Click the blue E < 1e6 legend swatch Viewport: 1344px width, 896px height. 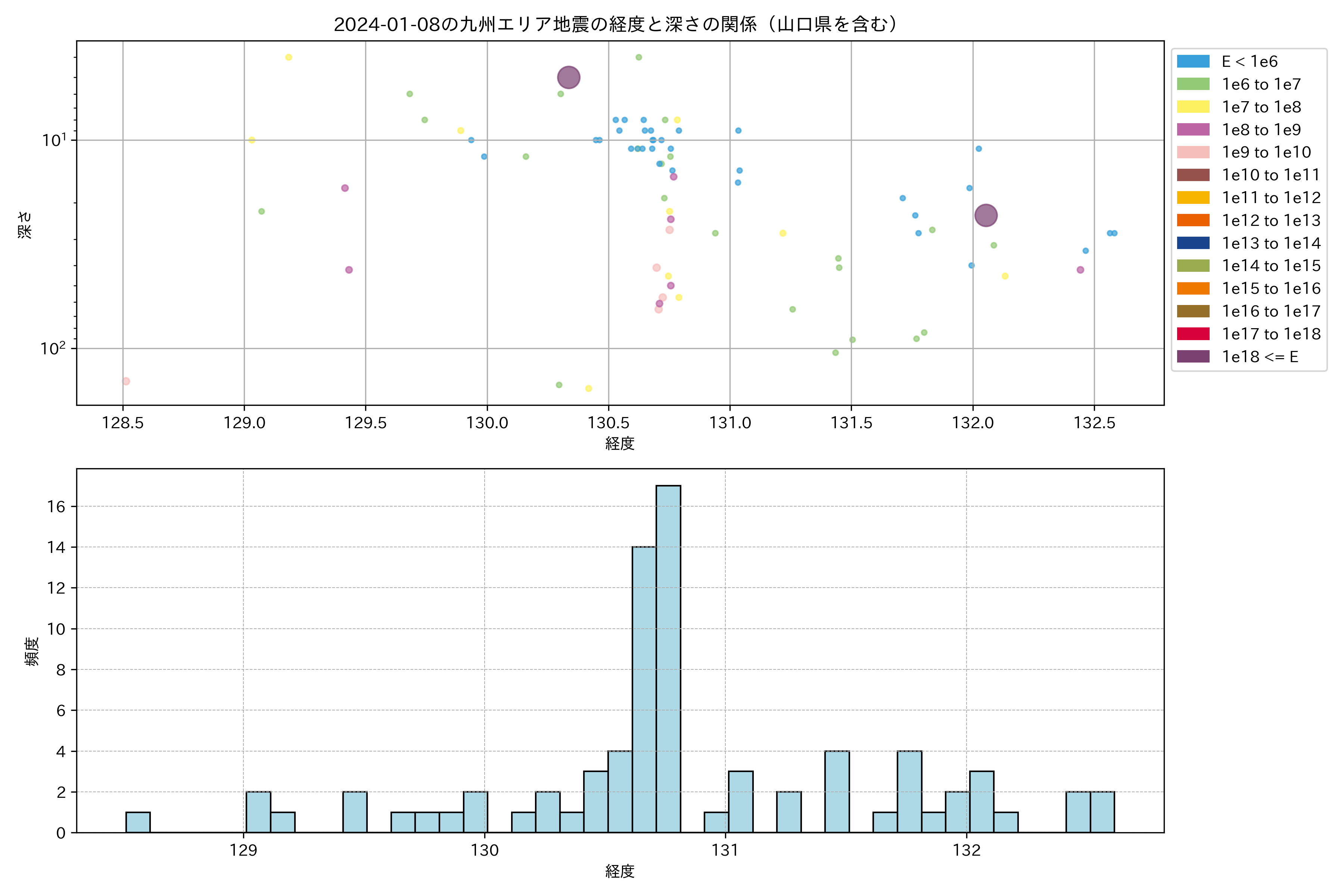[1193, 61]
